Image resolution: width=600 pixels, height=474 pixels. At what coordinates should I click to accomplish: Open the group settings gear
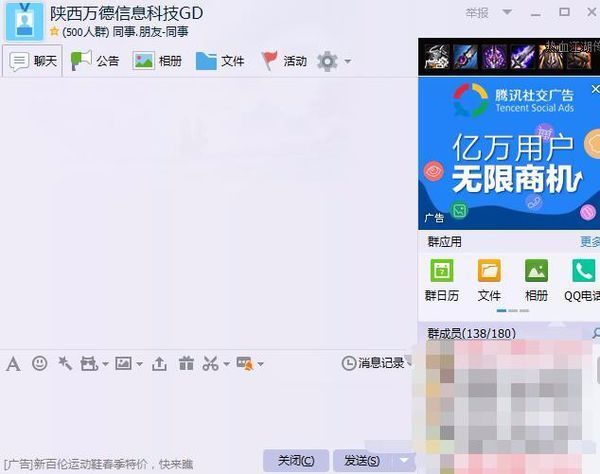click(x=327, y=61)
